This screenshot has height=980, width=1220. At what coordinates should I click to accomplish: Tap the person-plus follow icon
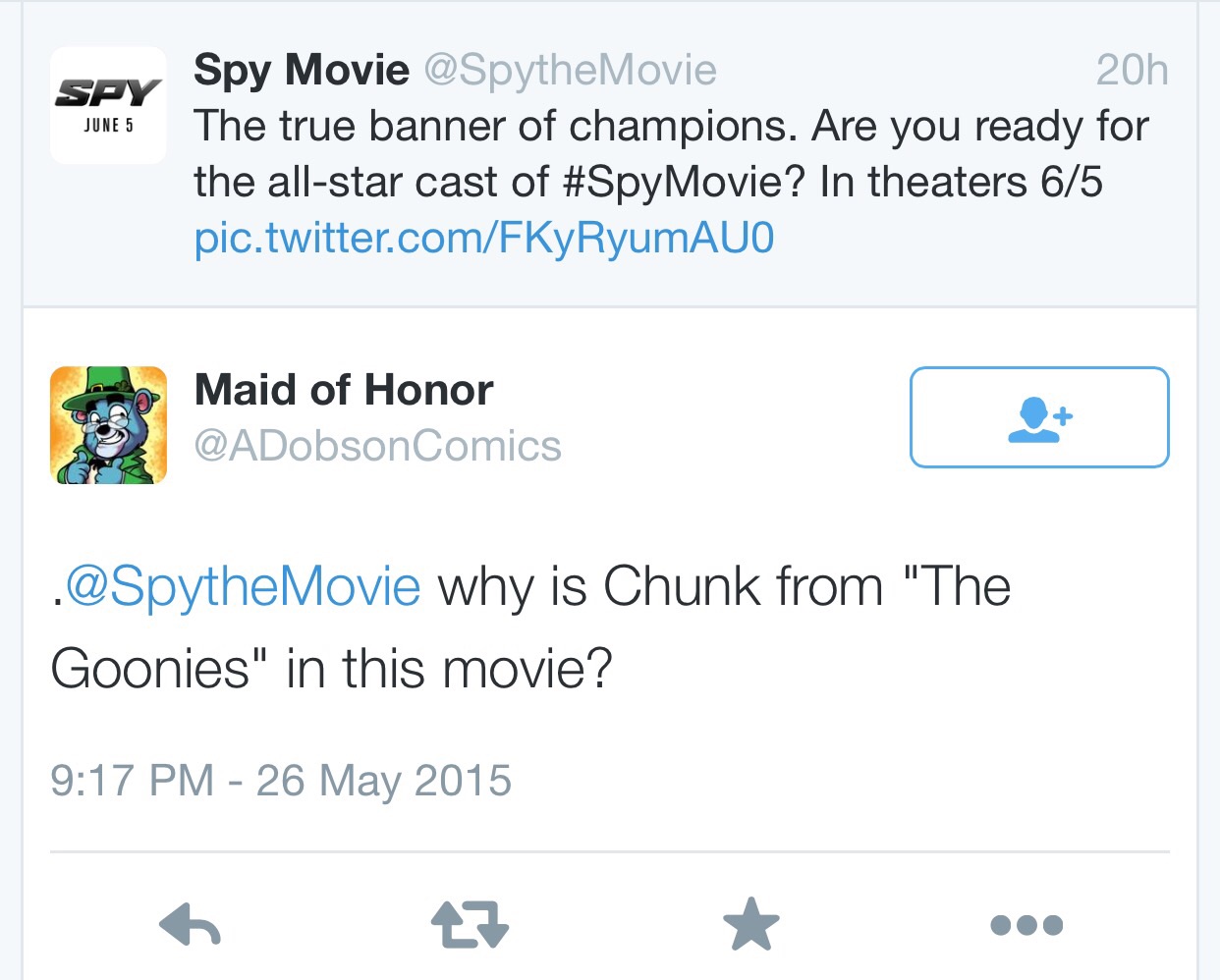(x=1040, y=419)
